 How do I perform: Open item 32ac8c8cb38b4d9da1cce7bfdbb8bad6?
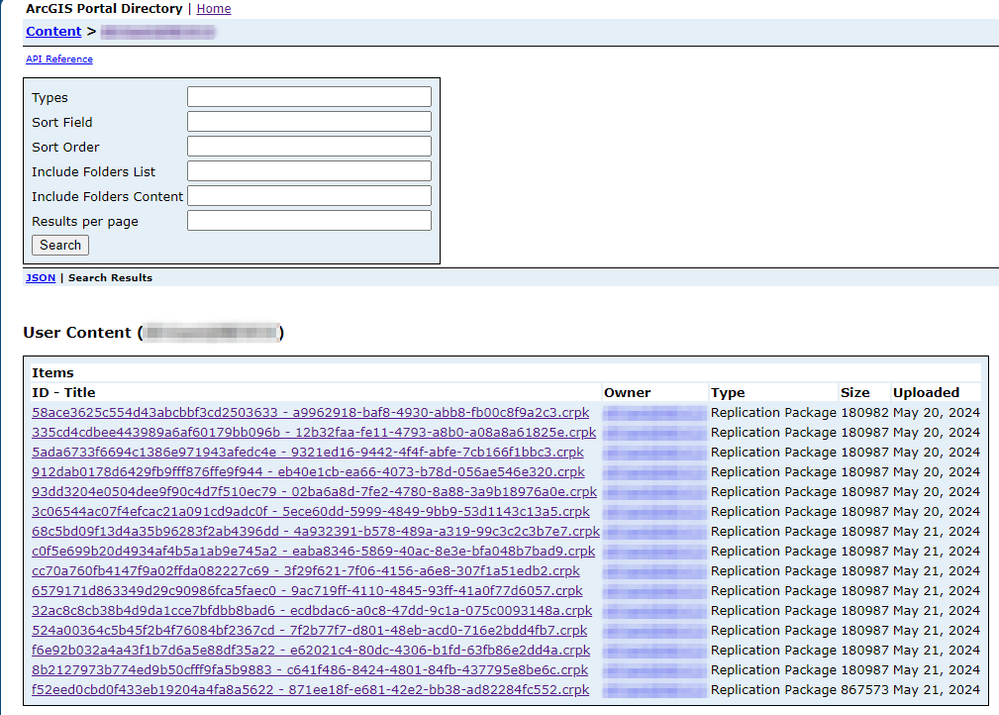(x=312, y=610)
